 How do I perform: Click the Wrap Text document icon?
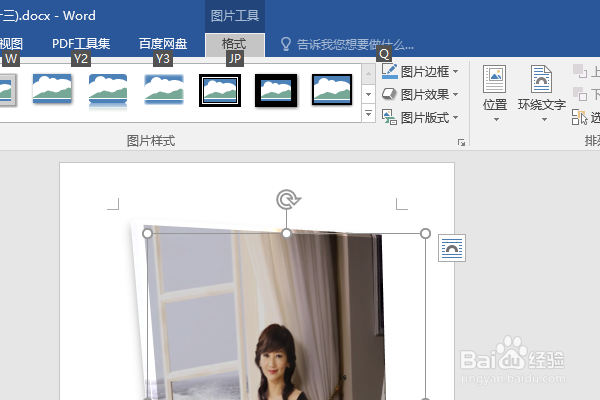tap(541, 79)
